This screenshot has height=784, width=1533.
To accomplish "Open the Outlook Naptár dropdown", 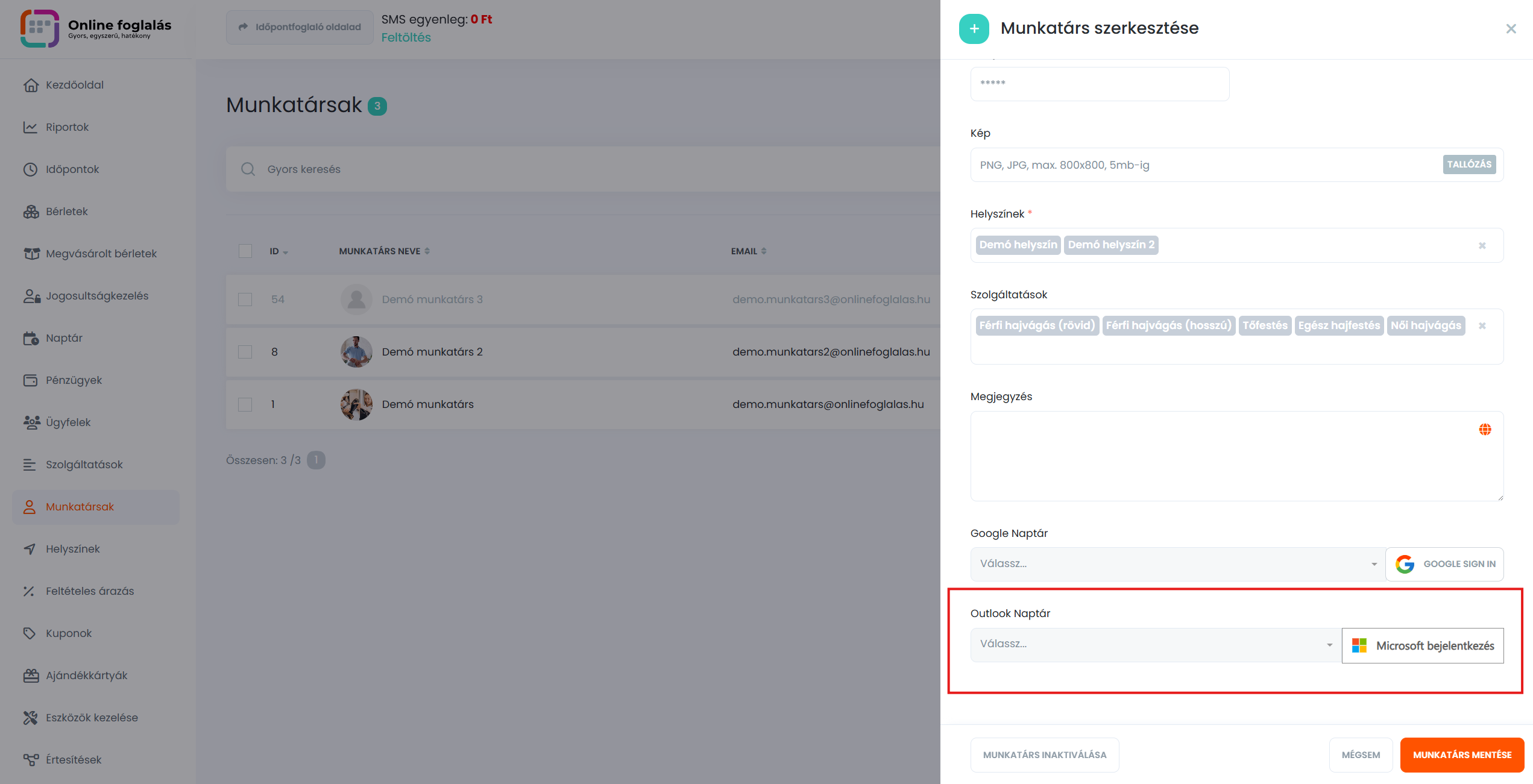I will [x=1155, y=644].
